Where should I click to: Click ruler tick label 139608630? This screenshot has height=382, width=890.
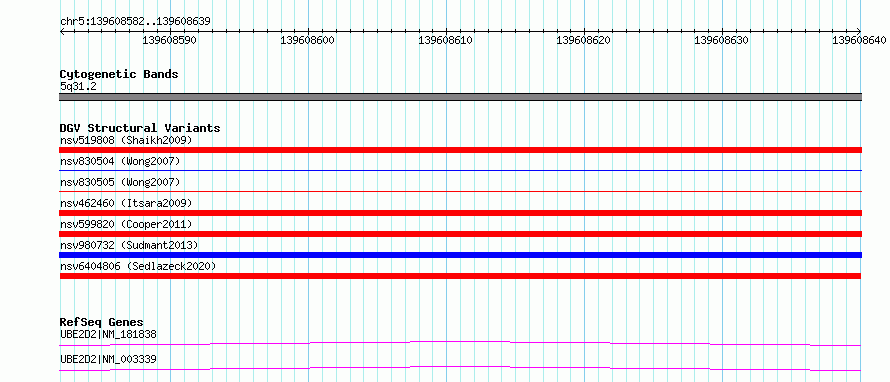click(x=721, y=40)
